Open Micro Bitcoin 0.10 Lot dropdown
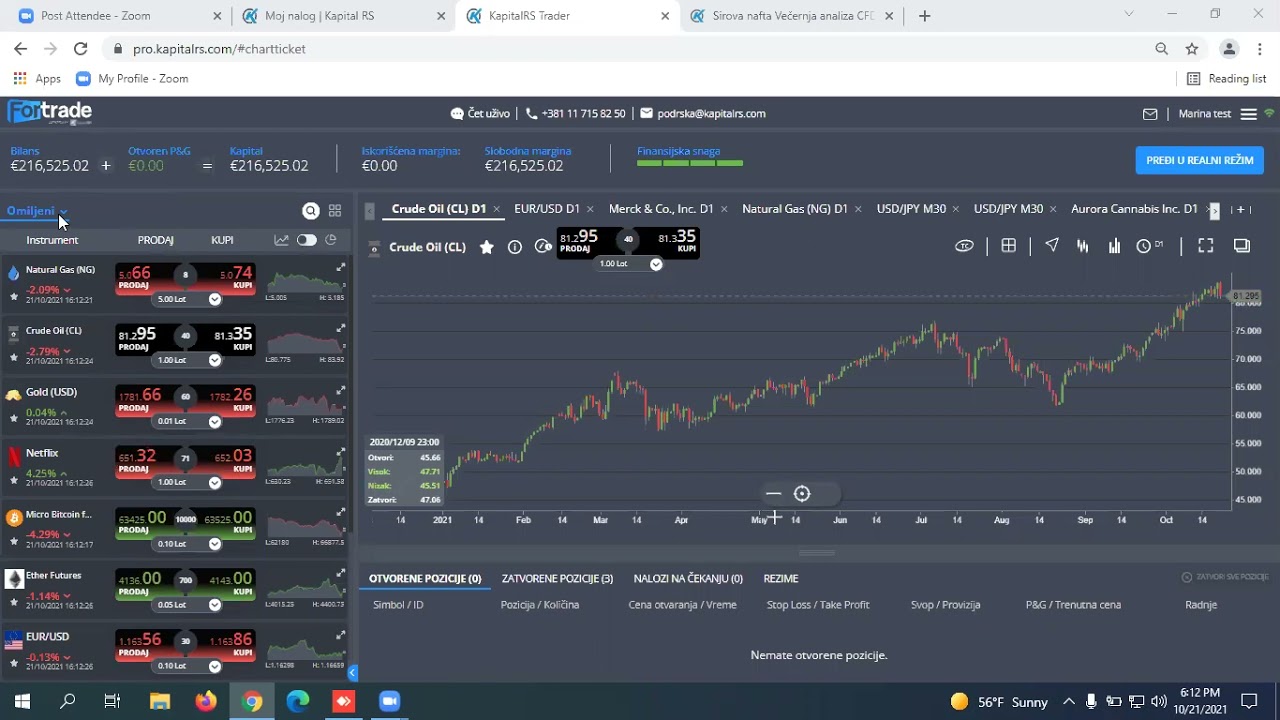 pyautogui.click(x=215, y=543)
